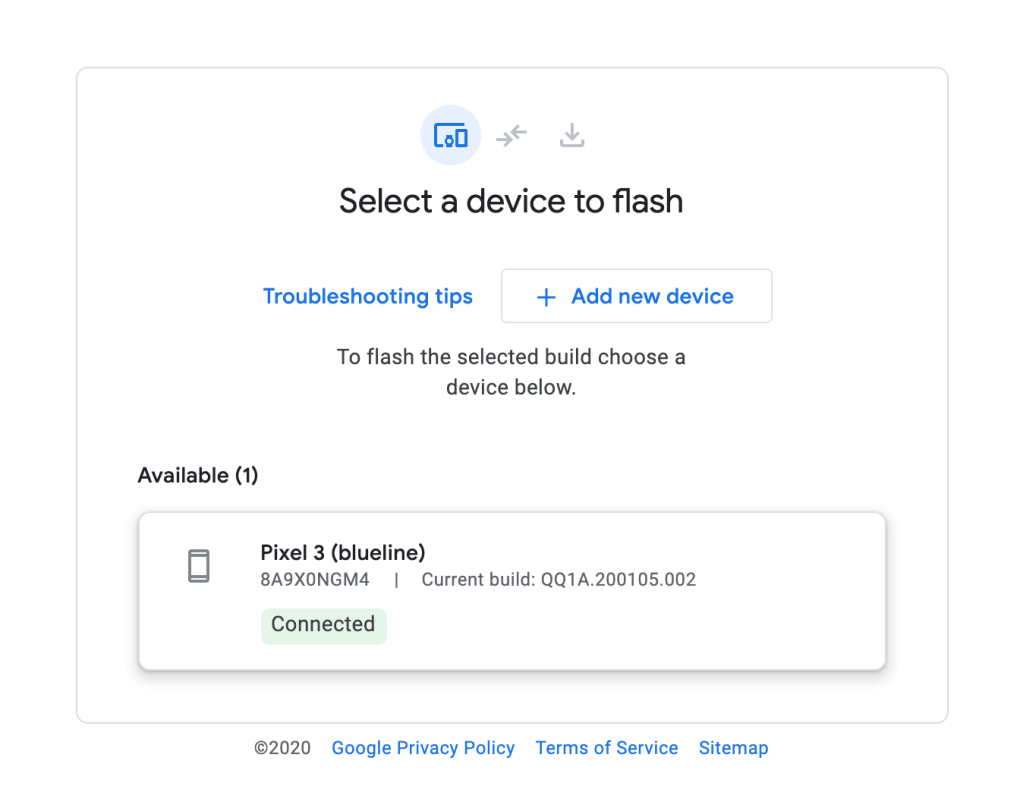The width and height of the screenshot is (1023, 786).
Task: Click the download step icon
Action: (x=572, y=135)
